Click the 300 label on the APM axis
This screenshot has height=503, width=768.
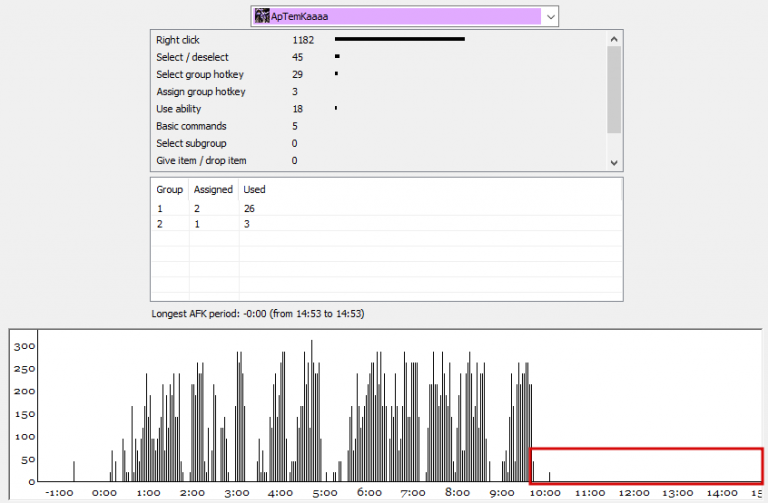pos(24,346)
